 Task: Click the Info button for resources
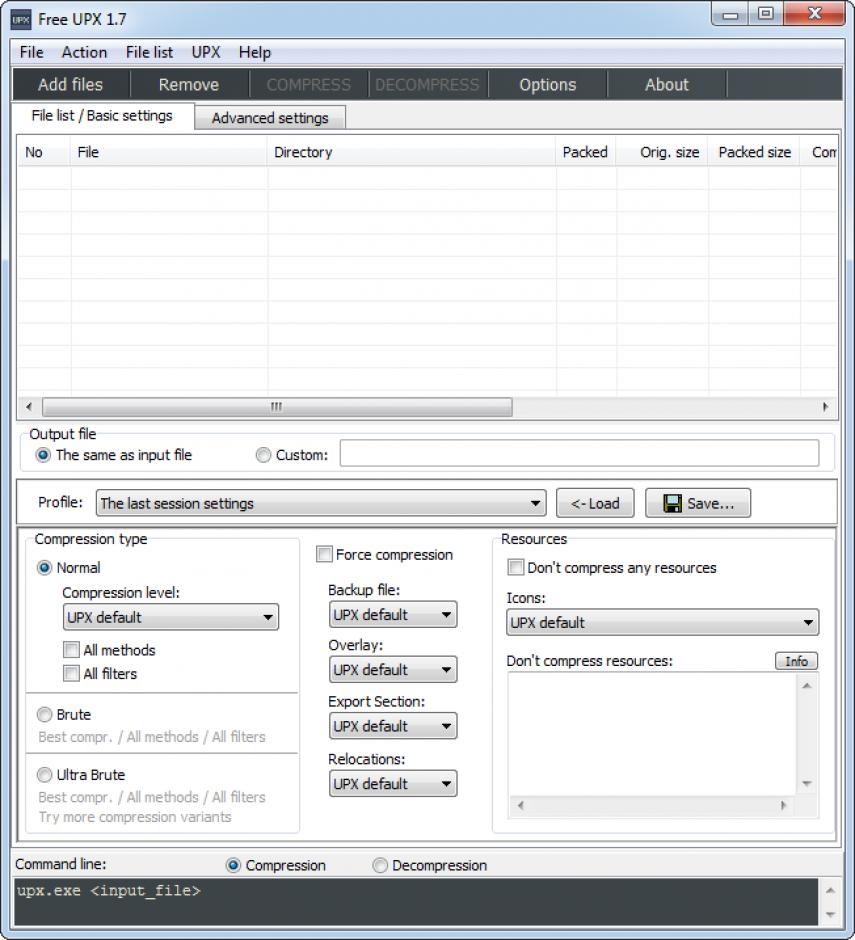796,661
